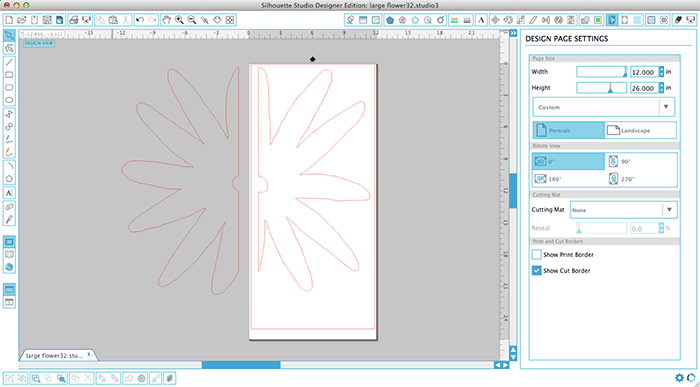Enable Show Print Border checkbox

coord(537,254)
